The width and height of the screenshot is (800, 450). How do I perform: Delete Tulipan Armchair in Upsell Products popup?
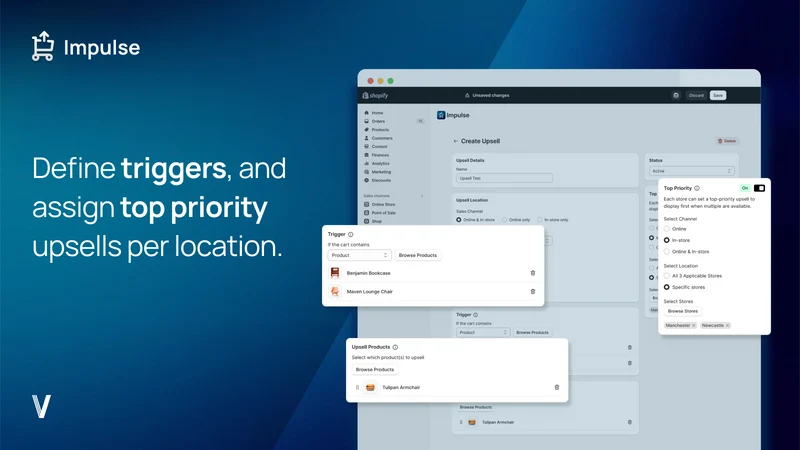557,387
